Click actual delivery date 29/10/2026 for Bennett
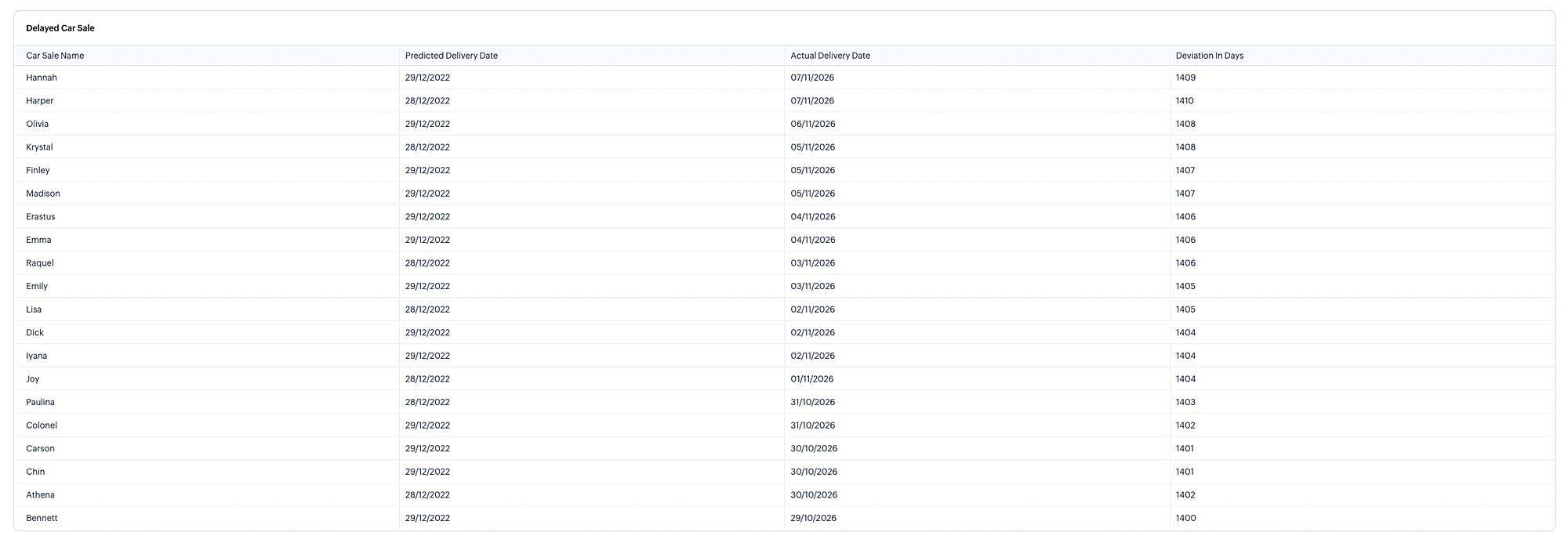The image size is (1568, 543). coord(814,518)
